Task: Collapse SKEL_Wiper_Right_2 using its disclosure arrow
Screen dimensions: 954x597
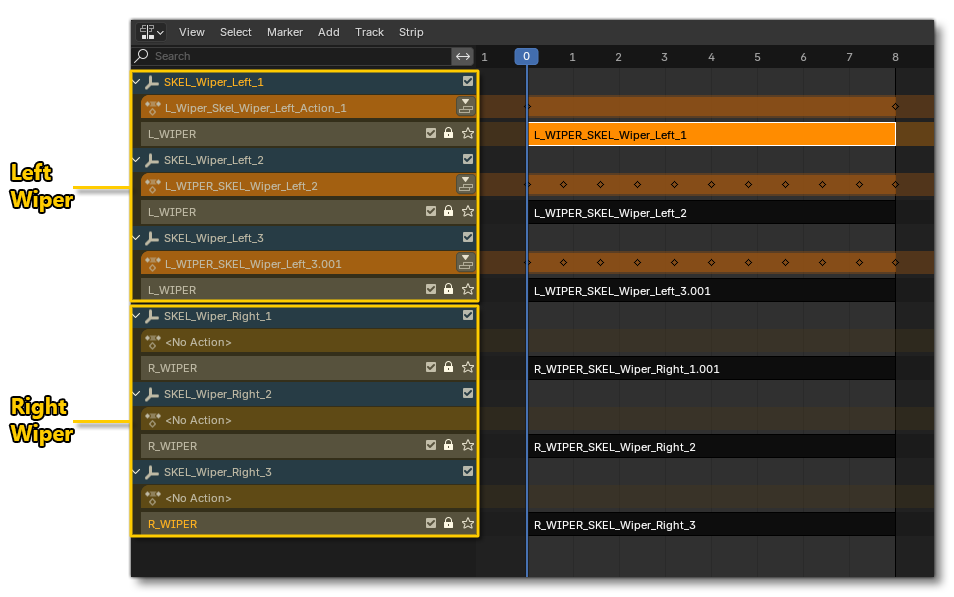Action: (x=135, y=393)
